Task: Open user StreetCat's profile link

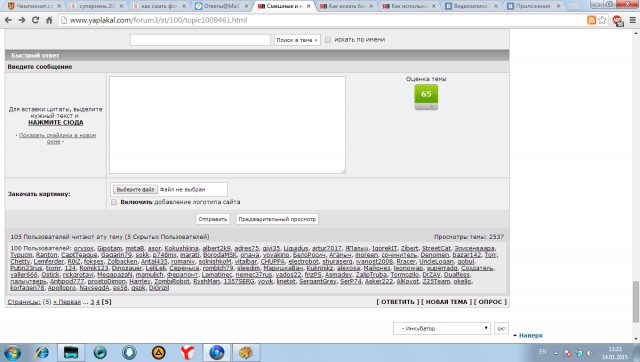Action: 436,248
